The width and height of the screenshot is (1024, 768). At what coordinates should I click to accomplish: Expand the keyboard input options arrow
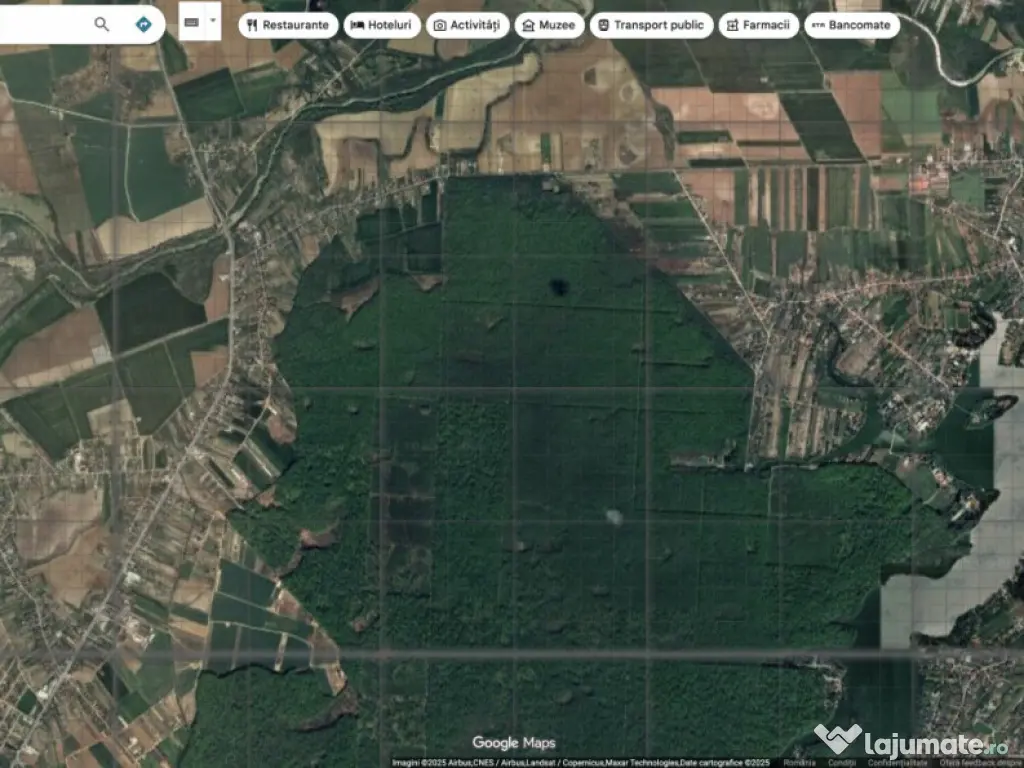[x=213, y=21]
